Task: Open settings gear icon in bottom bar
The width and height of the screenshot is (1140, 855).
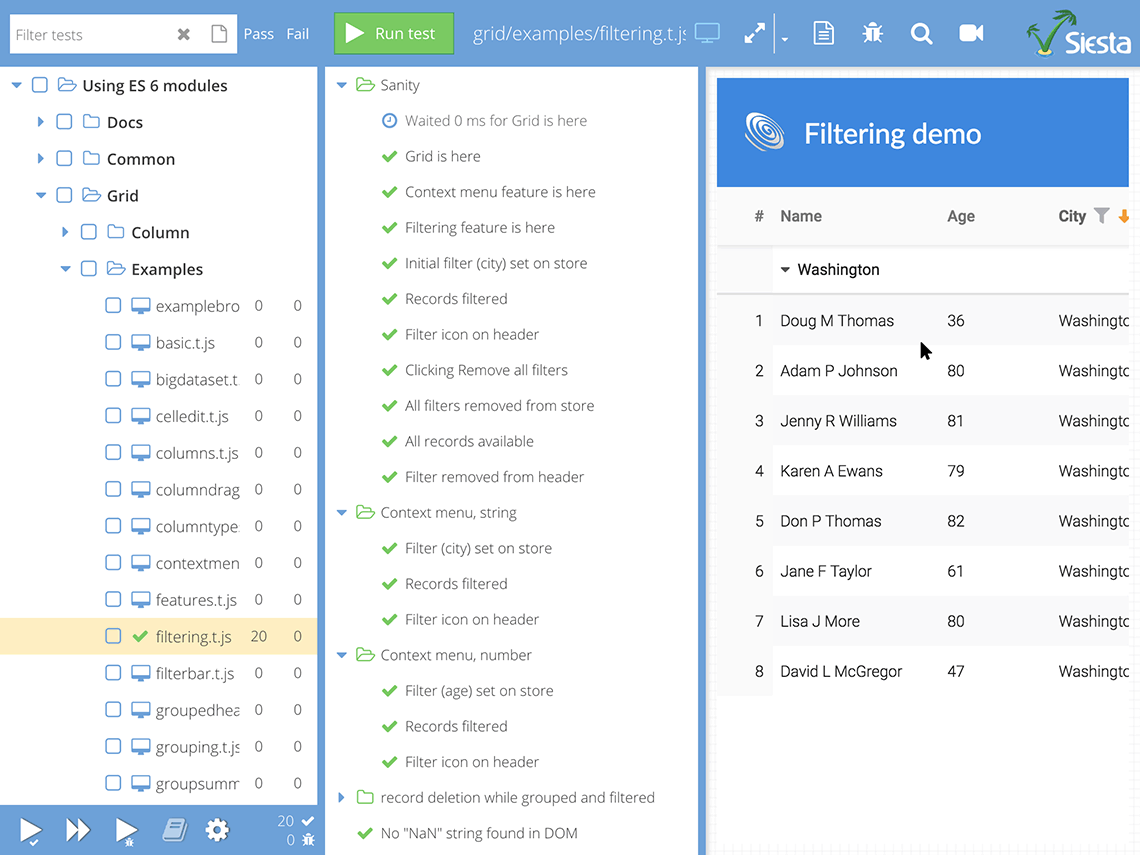Action: [x=217, y=830]
